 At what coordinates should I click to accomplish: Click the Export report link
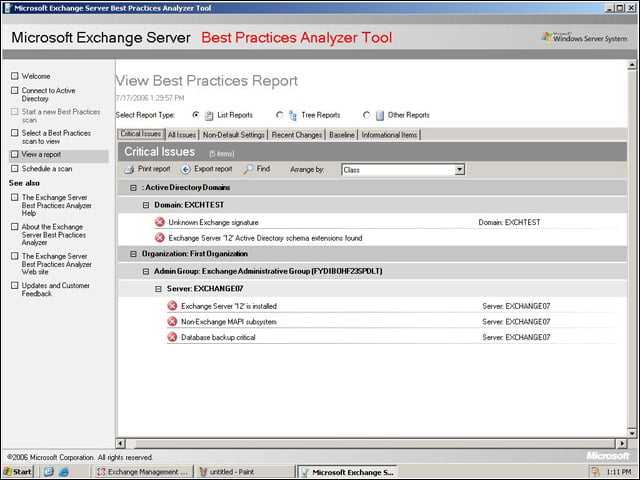tap(213, 169)
